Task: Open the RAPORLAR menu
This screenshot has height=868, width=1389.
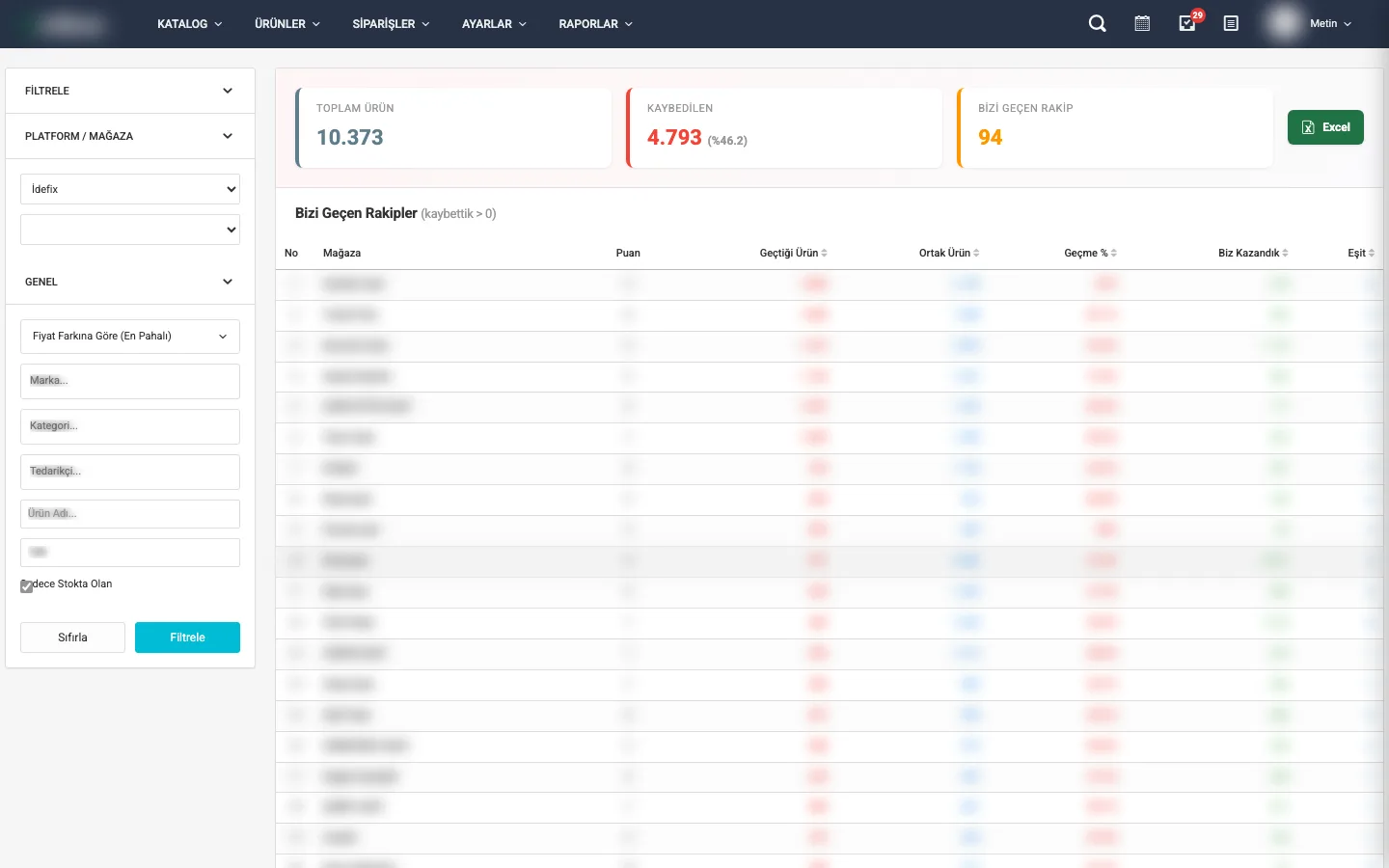Action: pyautogui.click(x=595, y=24)
